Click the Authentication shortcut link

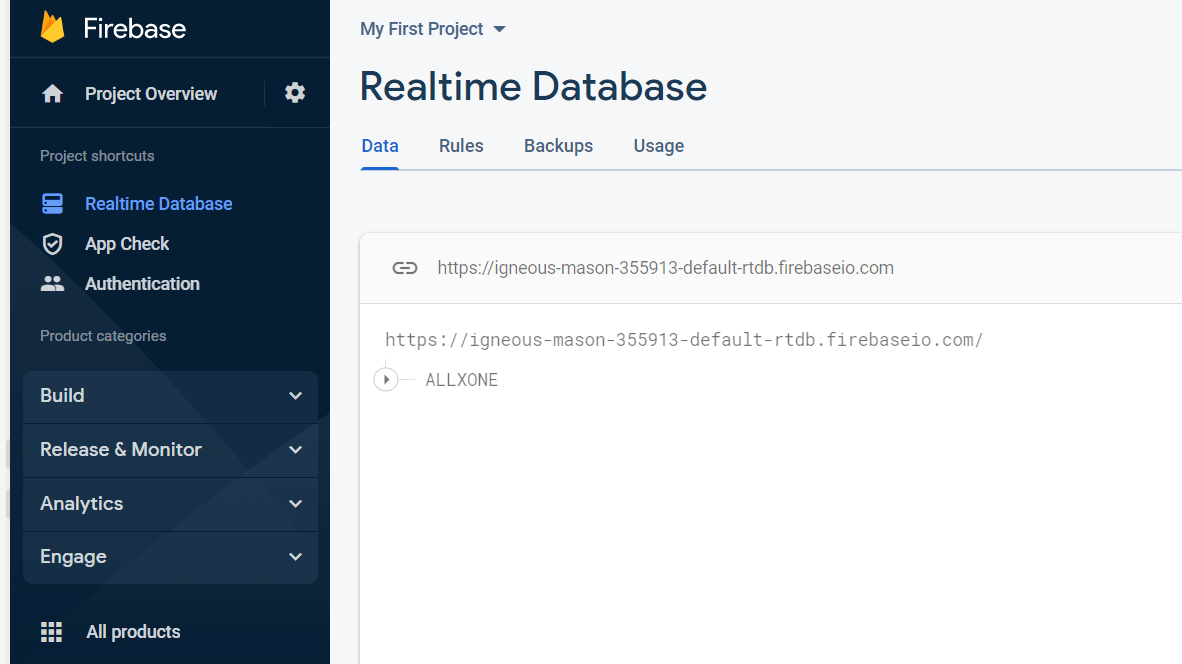(142, 283)
